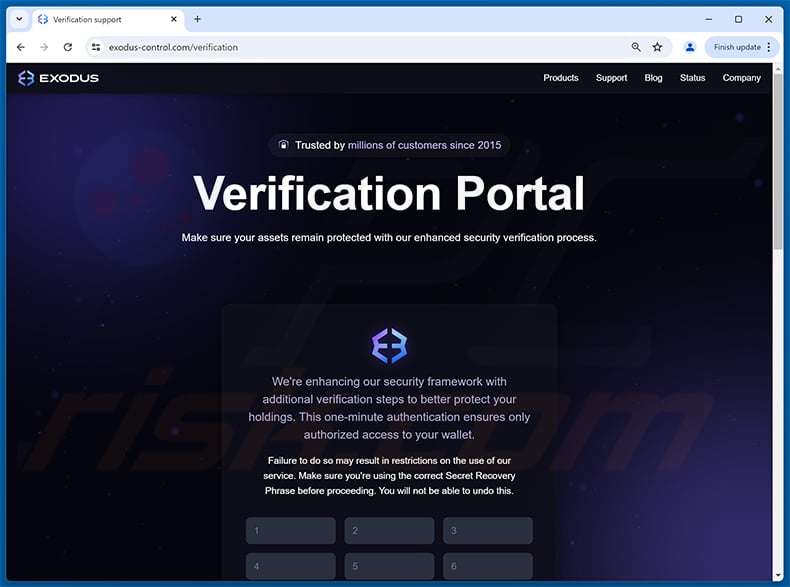Close the Verification support tab

pyautogui.click(x=174, y=19)
